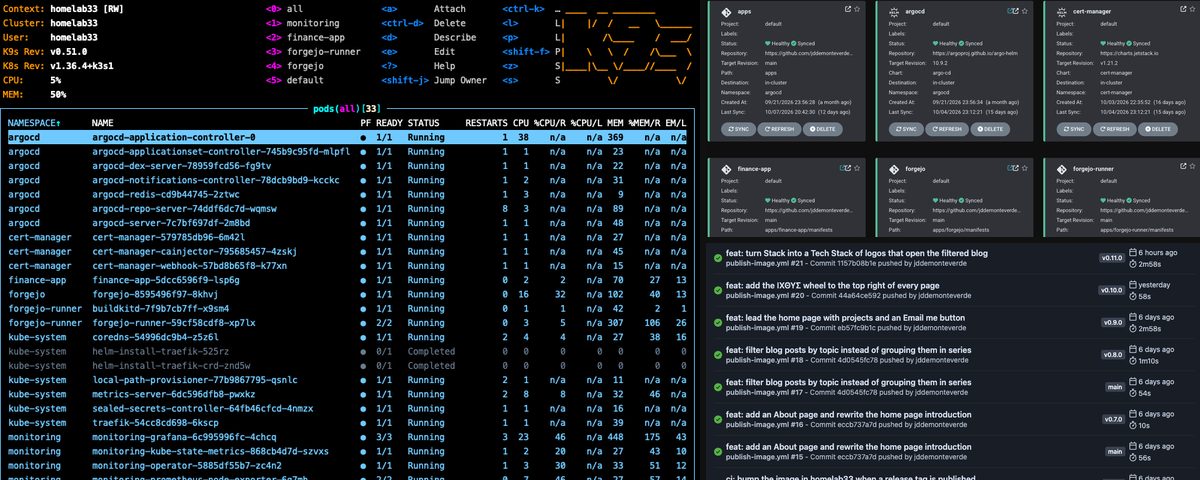Screen dimensions: 1200x480
Task: Favorite the apps application star
Action: click(x=858, y=9)
